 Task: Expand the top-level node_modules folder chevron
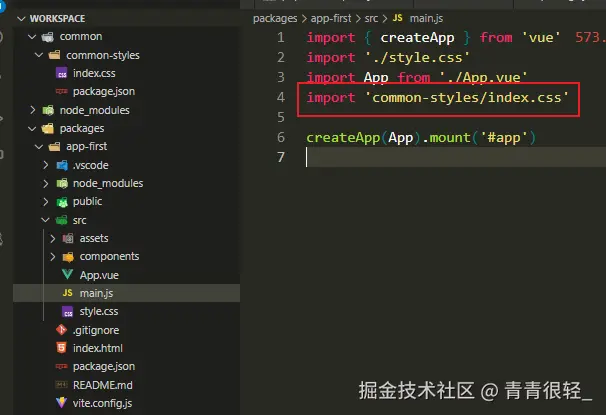tap(32, 110)
